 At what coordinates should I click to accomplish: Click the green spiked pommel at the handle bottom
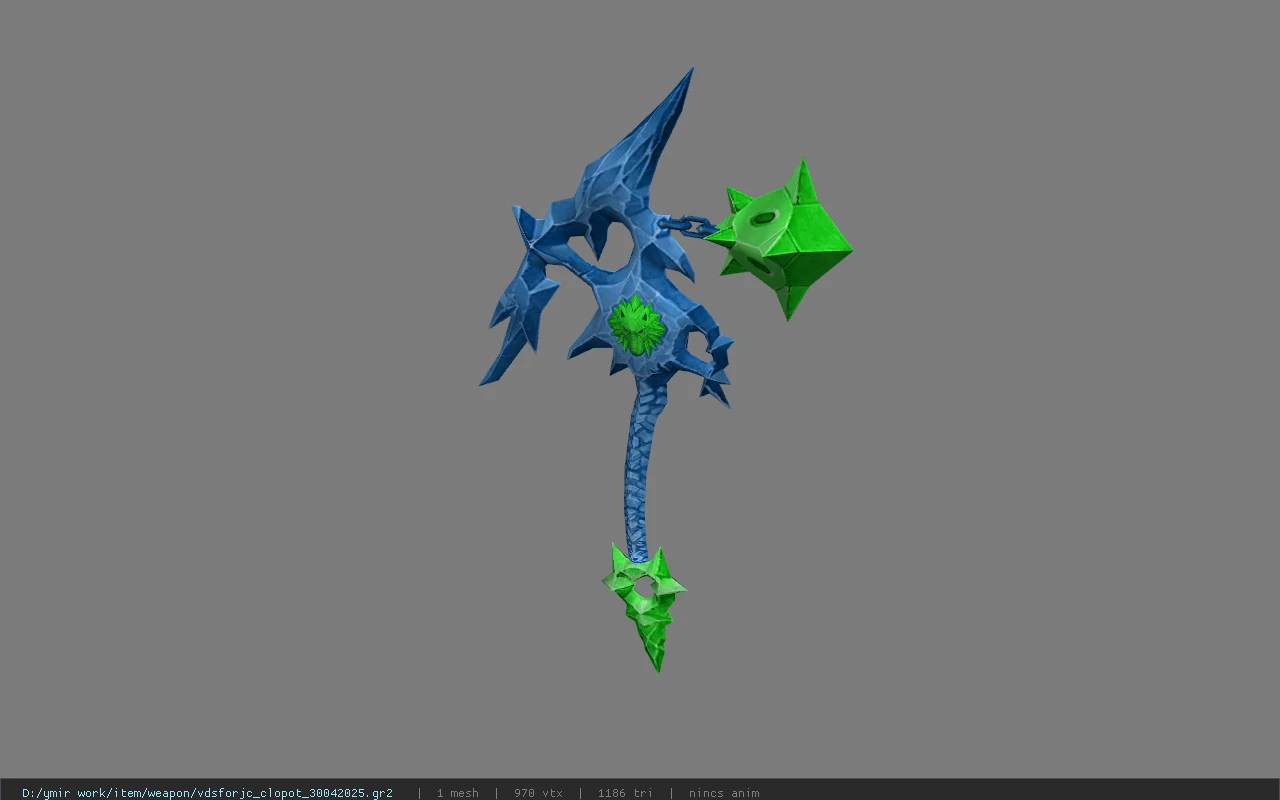click(646, 606)
